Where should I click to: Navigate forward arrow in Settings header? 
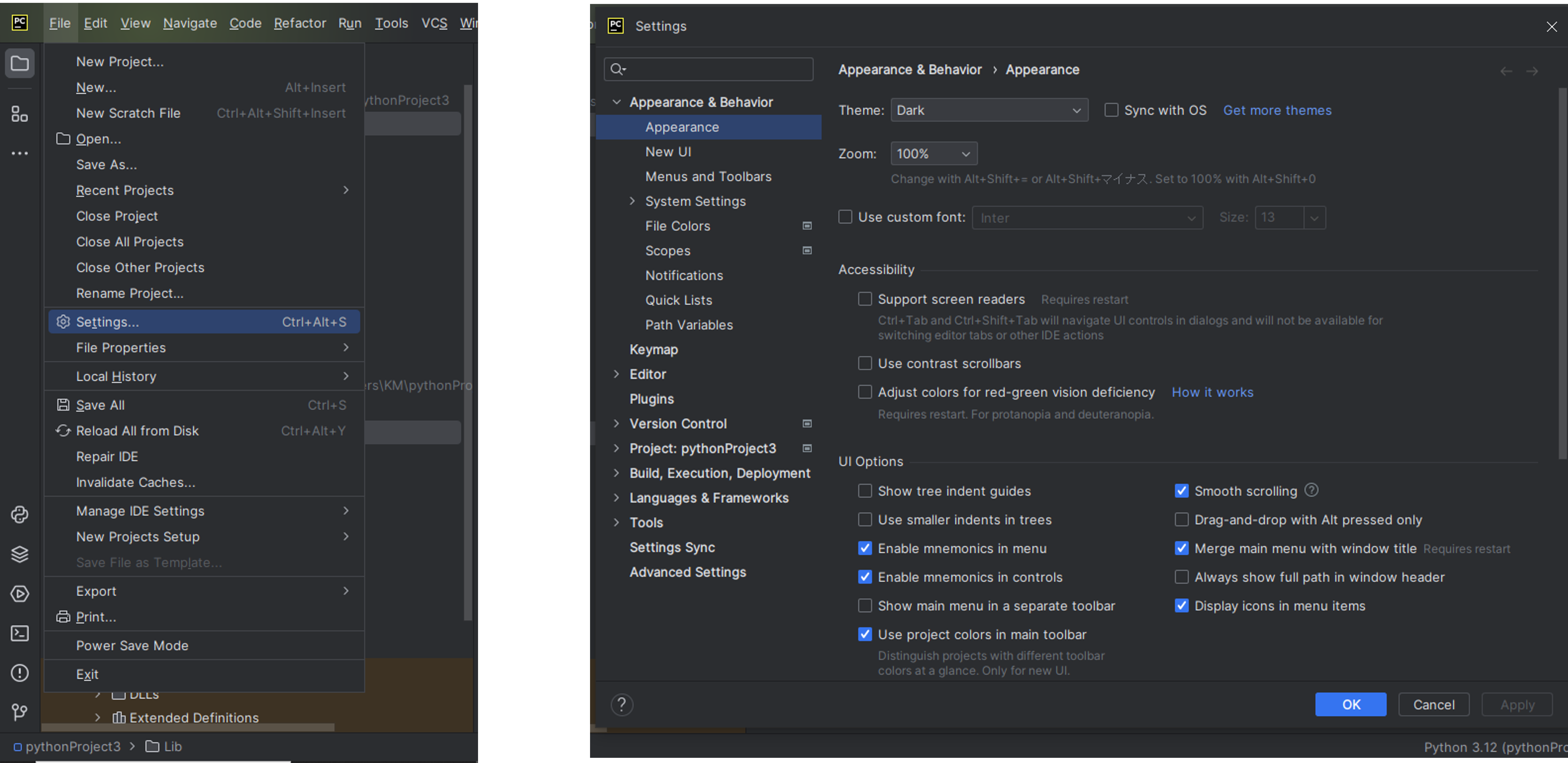1532,71
